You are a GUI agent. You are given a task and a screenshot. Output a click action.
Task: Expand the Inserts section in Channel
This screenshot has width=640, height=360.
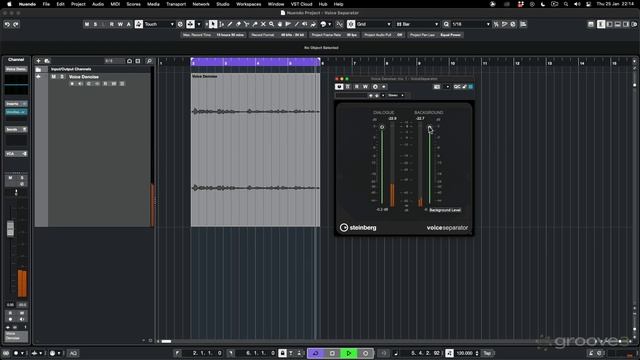(16, 104)
